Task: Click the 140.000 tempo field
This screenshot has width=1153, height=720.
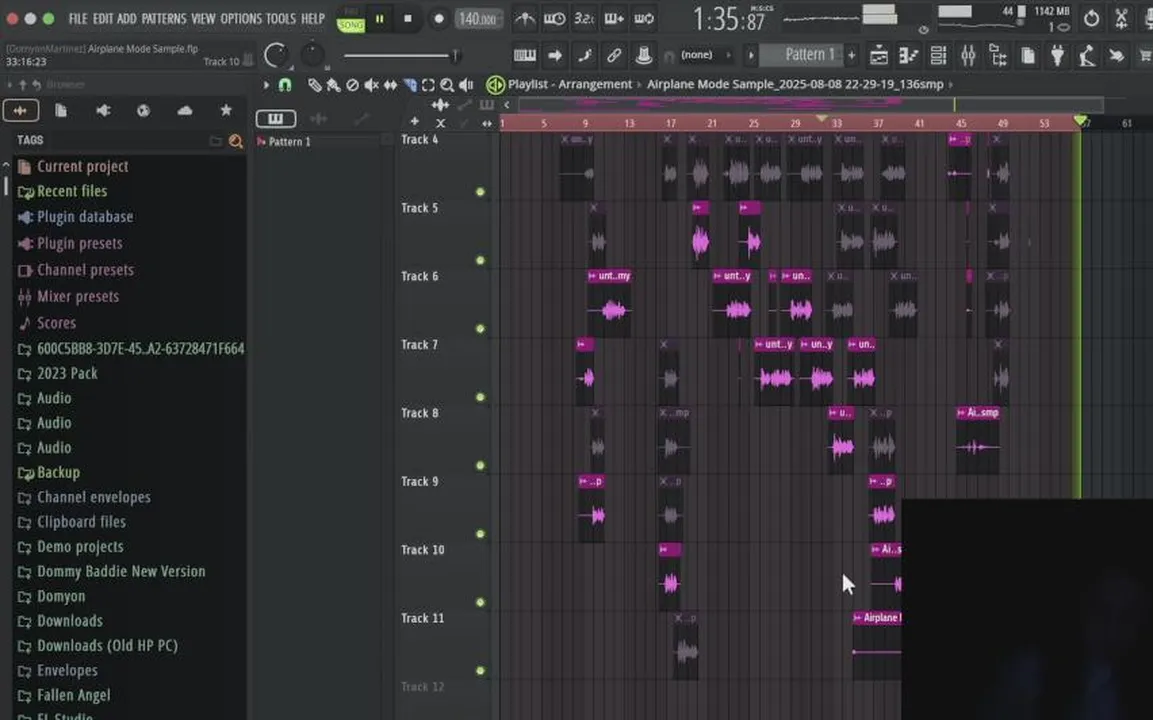Action: (478, 19)
